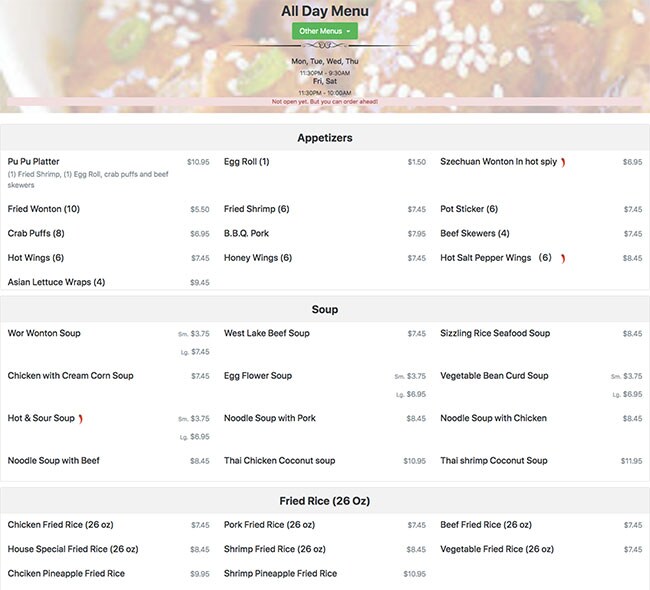Select Thai Chicken Coconut soup
The image size is (650, 590).
pos(279,461)
